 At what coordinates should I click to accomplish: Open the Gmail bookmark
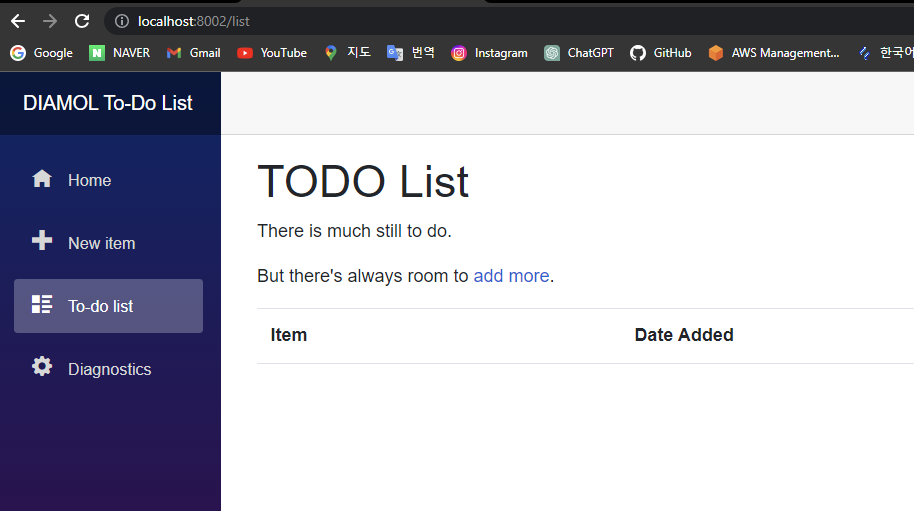pos(194,53)
